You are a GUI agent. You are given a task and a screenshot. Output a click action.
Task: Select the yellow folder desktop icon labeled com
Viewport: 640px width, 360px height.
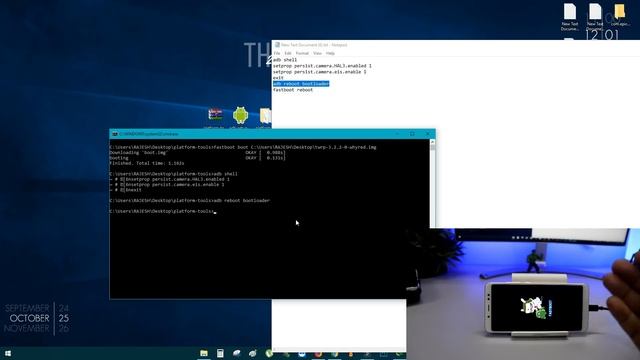620,14
